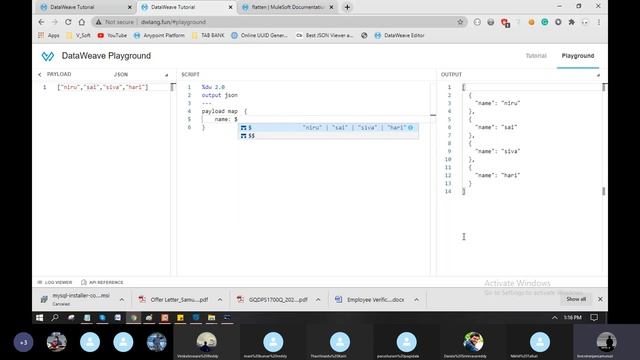Go back with the browser back arrow

pyautogui.click(x=41, y=22)
